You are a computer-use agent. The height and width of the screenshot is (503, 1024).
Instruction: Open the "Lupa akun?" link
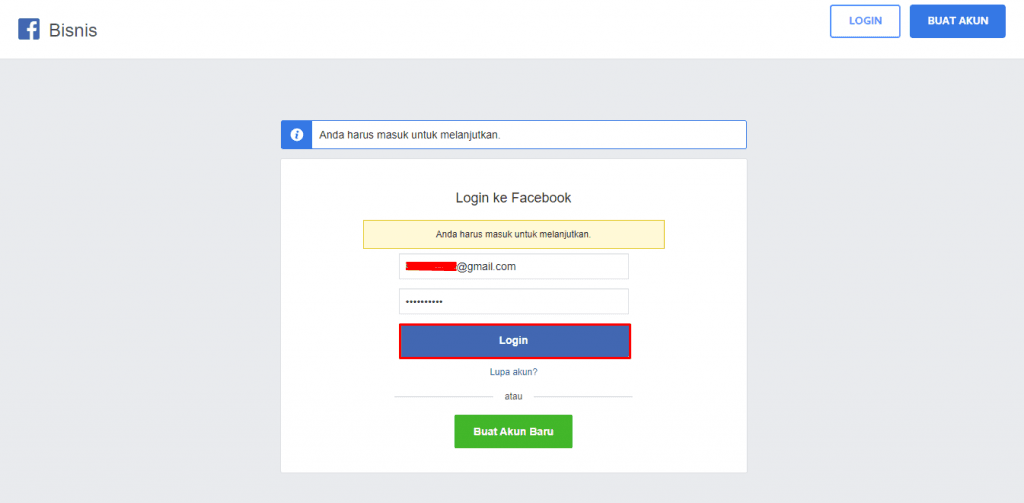[513, 372]
